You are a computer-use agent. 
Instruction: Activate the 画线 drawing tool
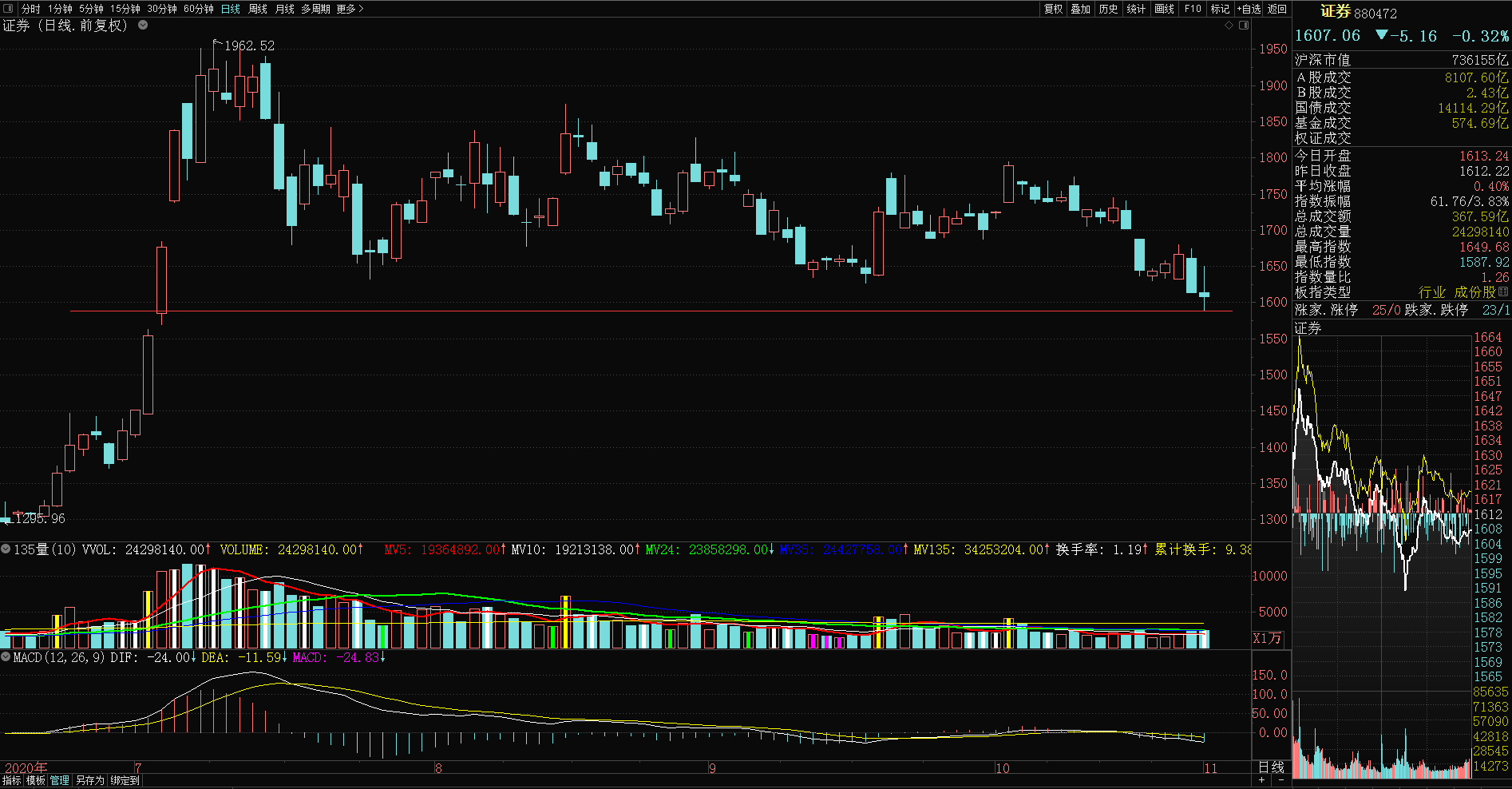(1165, 9)
